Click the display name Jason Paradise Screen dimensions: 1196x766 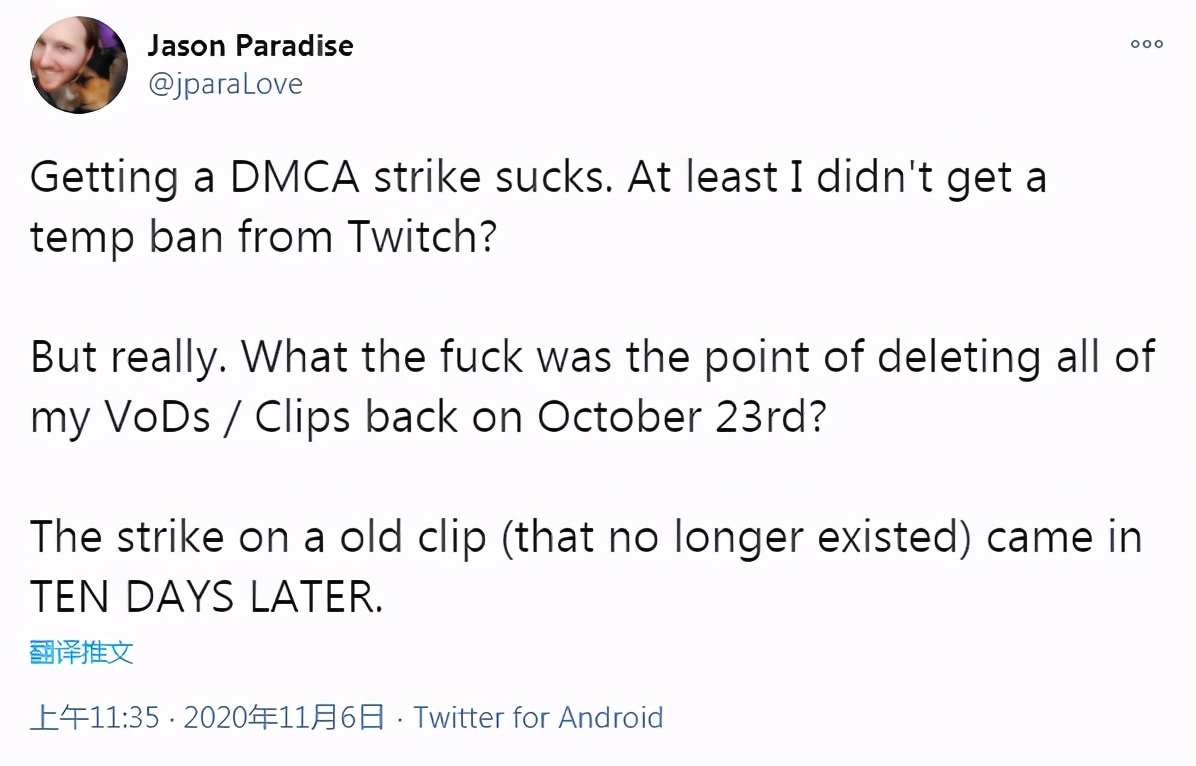pos(251,45)
